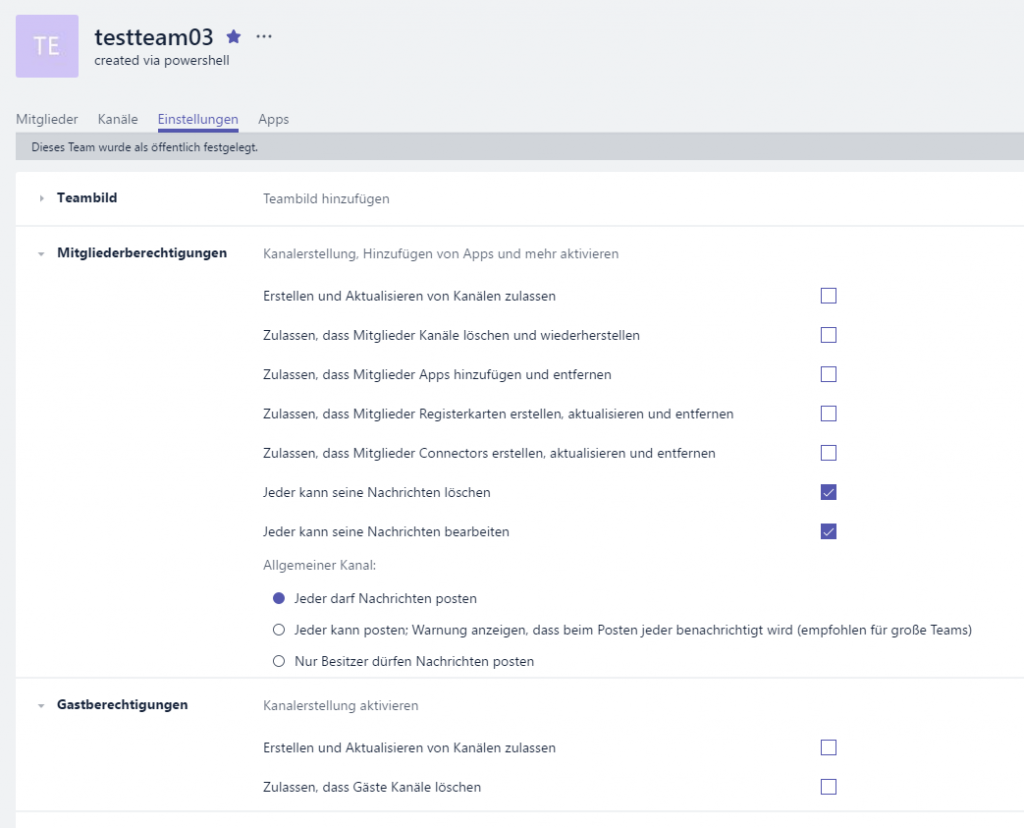The height and width of the screenshot is (828, 1024).
Task: Allow members to delete and restore channels
Action: click(828, 334)
